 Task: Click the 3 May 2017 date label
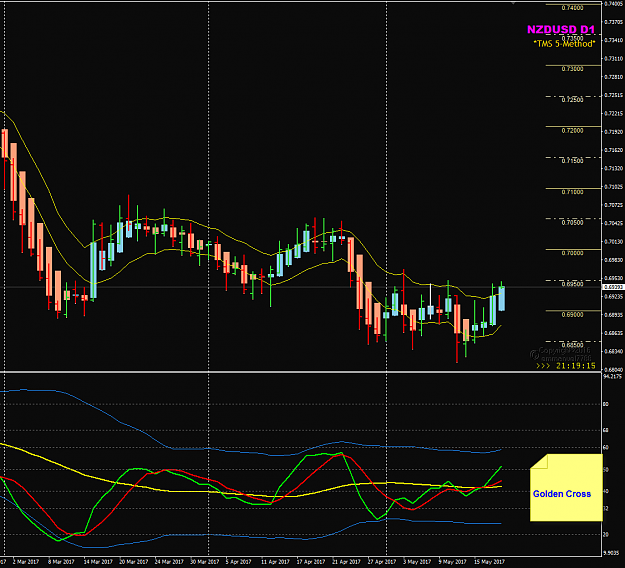tap(417, 562)
